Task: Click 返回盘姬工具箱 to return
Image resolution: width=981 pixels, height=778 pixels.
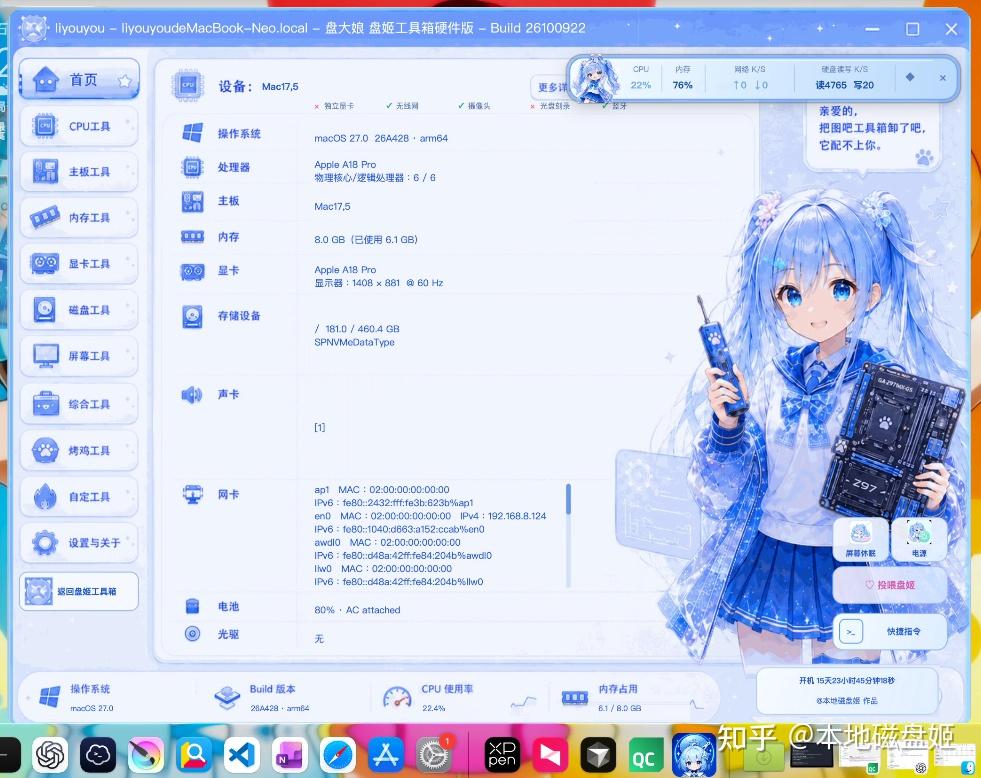Action: coord(79,591)
